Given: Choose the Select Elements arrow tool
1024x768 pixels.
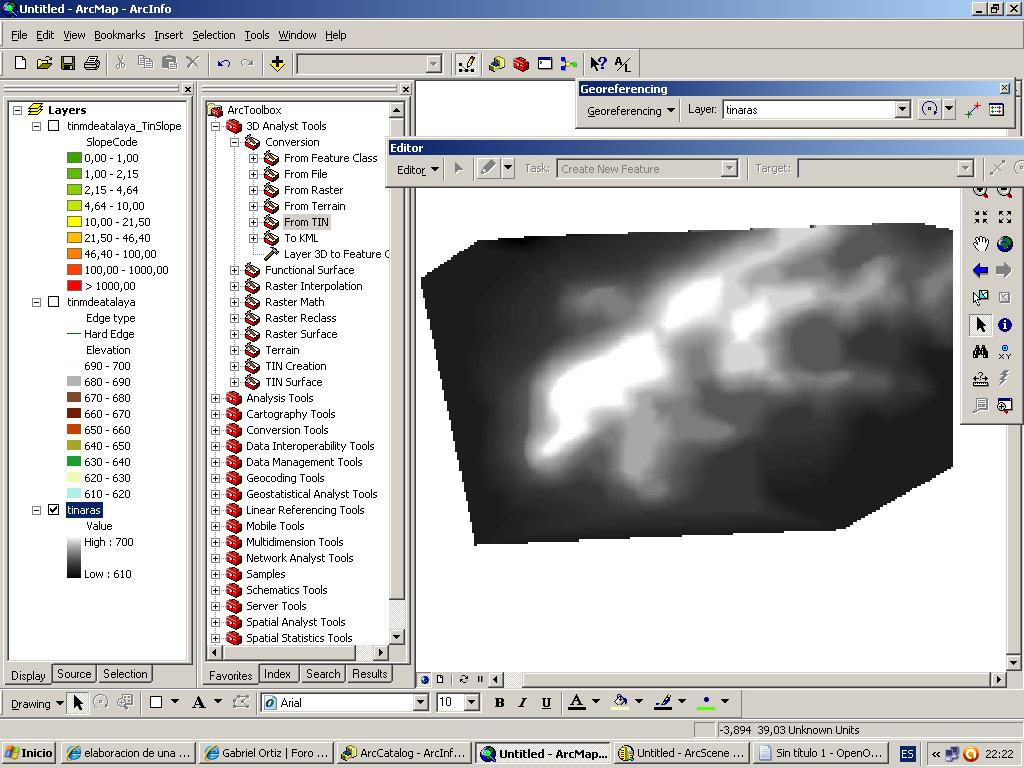Looking at the screenshot, I should click(980, 325).
